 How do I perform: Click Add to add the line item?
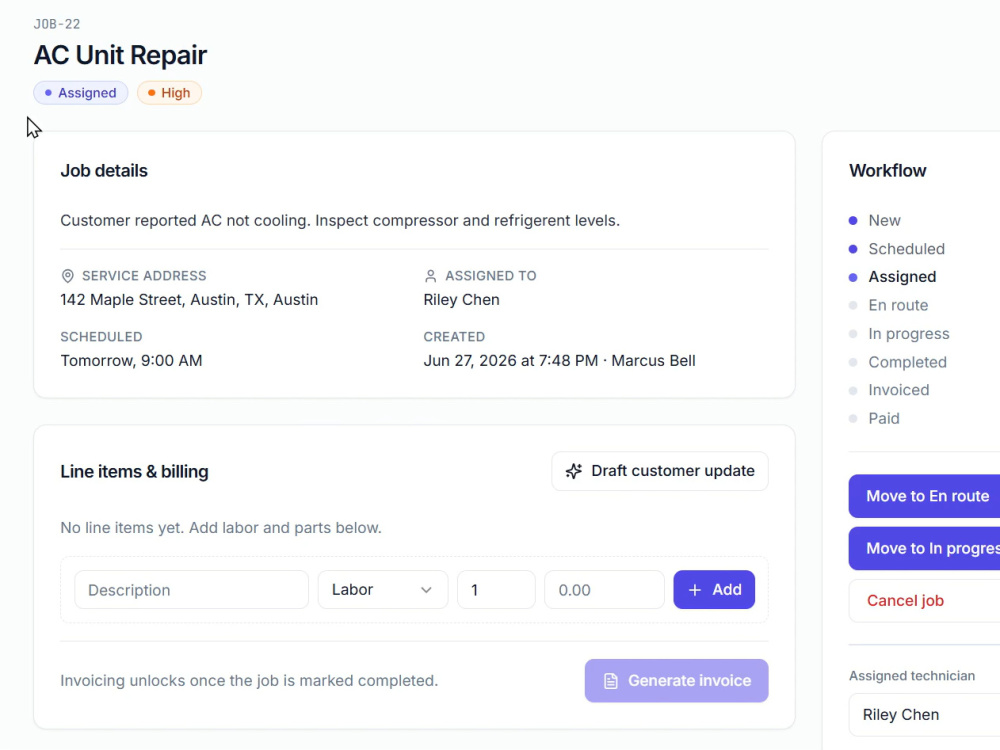click(x=714, y=590)
